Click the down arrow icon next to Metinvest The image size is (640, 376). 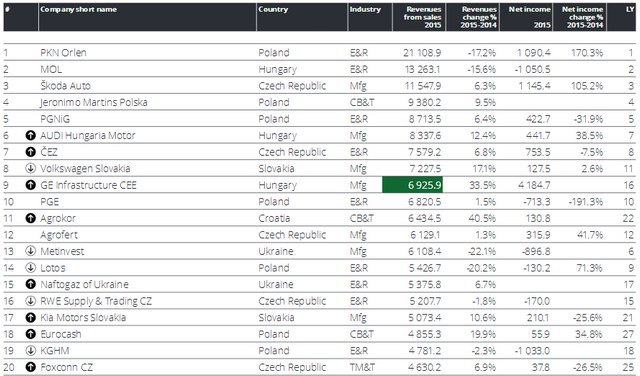point(30,251)
